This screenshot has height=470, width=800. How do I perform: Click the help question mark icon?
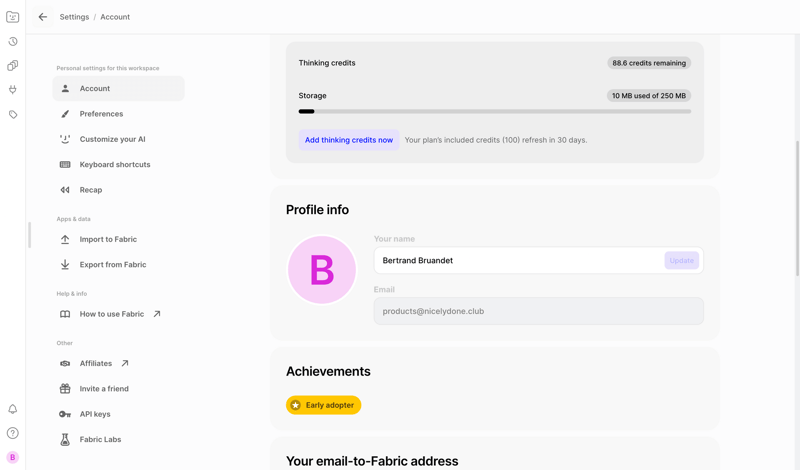click(x=13, y=433)
